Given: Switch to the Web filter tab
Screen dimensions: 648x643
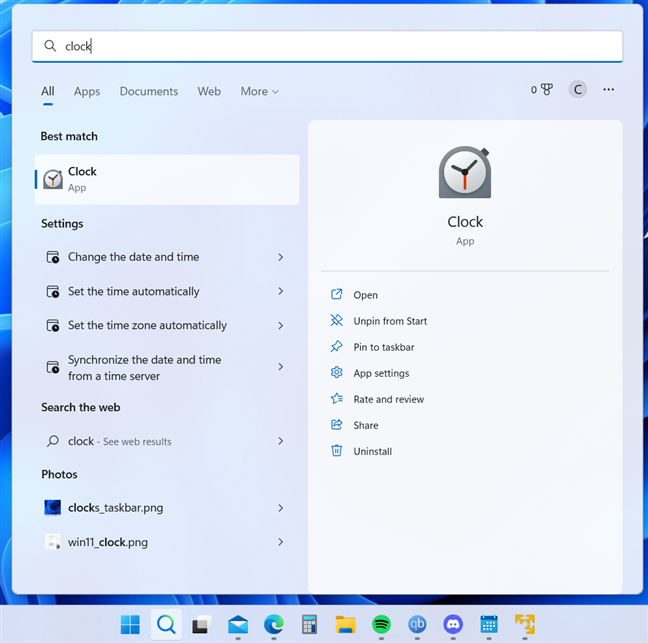Looking at the screenshot, I should click(x=209, y=91).
